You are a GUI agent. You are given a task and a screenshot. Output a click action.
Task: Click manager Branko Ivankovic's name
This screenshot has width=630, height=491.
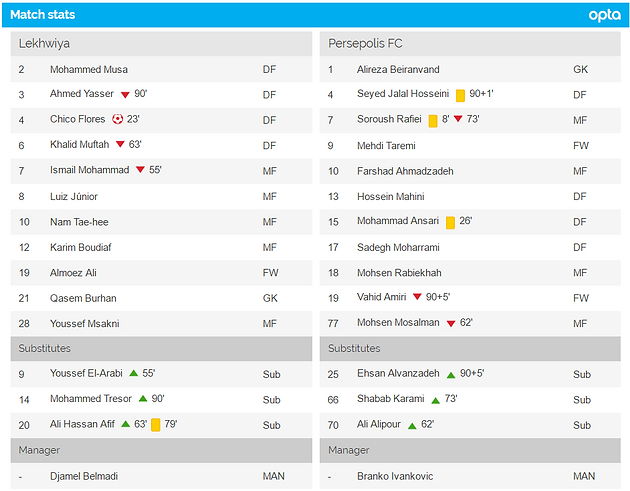pos(395,476)
